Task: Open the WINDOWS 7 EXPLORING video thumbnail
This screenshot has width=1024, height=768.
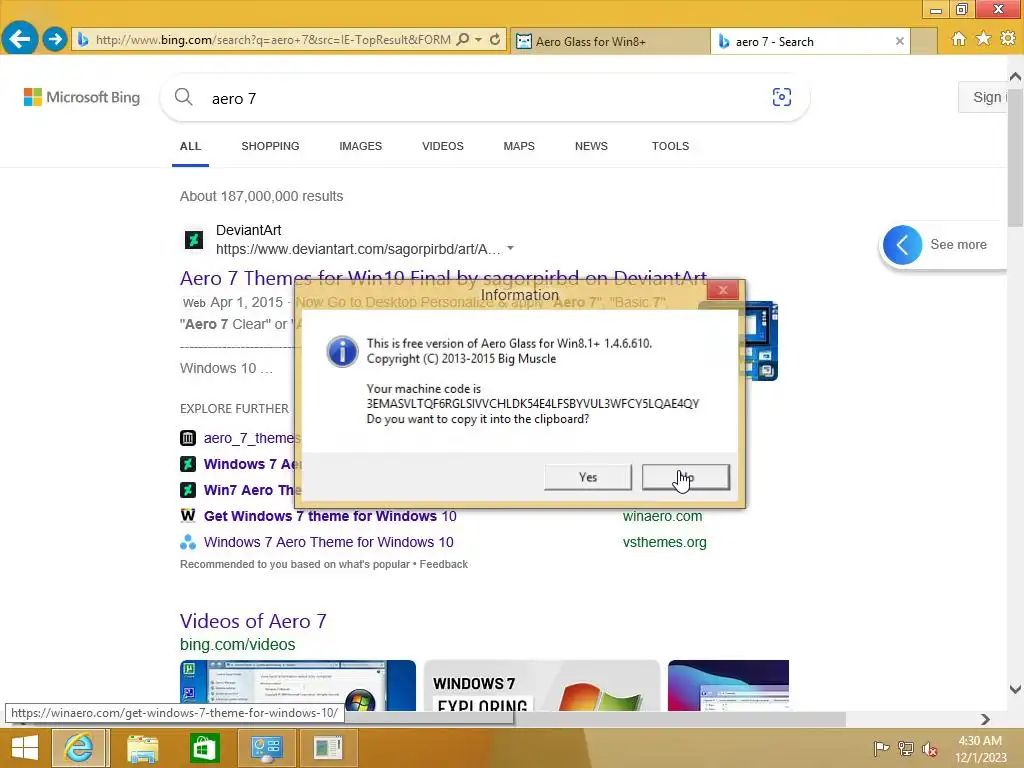Action: [542, 685]
